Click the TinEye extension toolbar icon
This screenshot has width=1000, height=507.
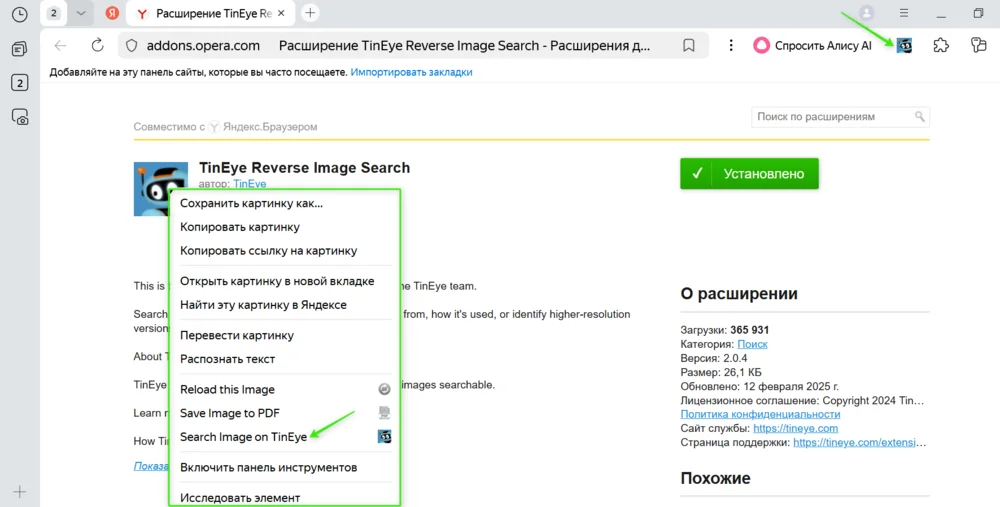pos(904,45)
